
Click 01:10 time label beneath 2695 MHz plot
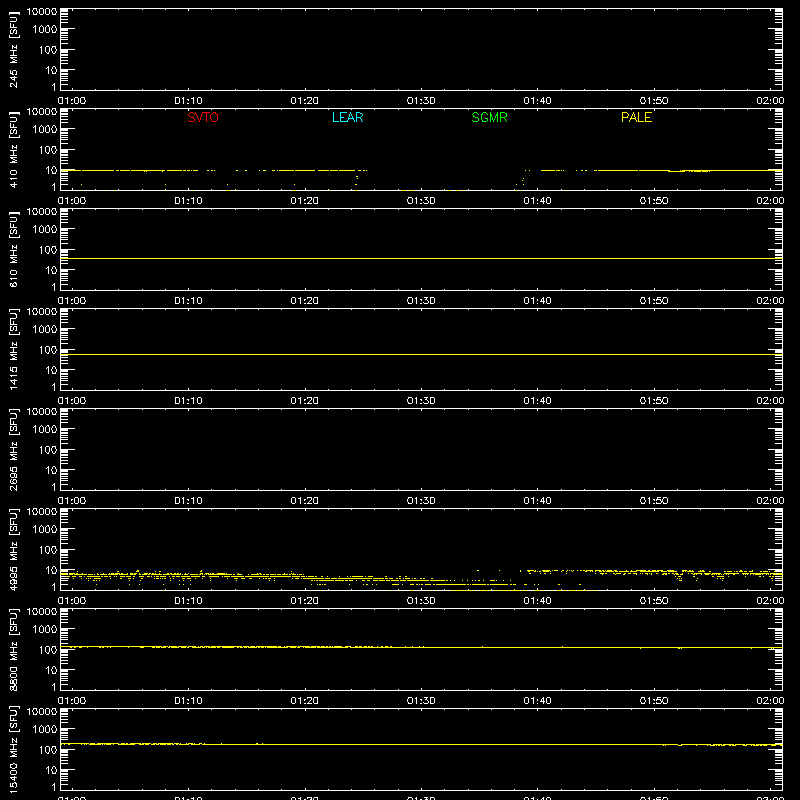pos(188,501)
